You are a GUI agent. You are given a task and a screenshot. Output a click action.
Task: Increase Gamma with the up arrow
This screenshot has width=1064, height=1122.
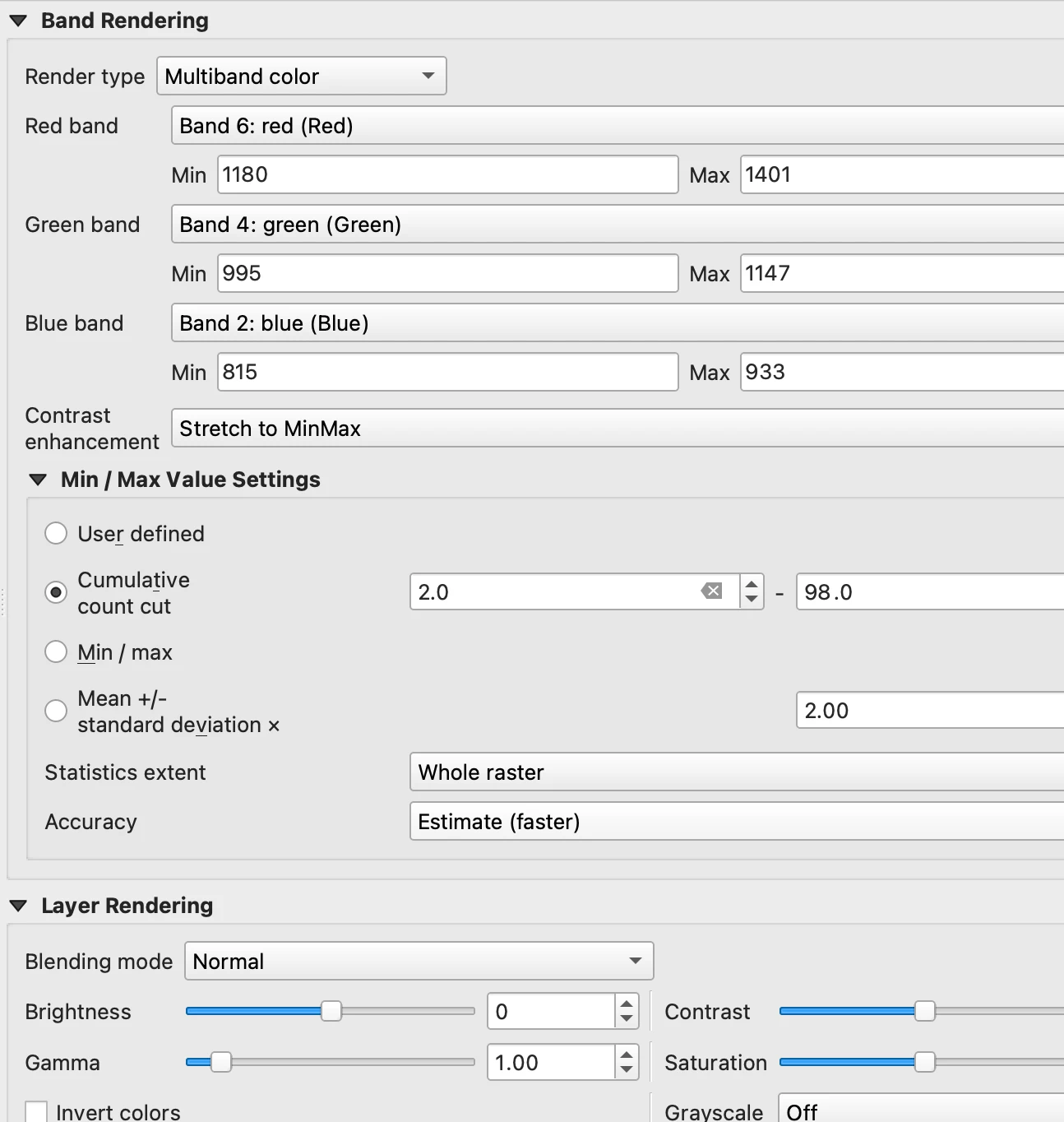click(x=627, y=1055)
